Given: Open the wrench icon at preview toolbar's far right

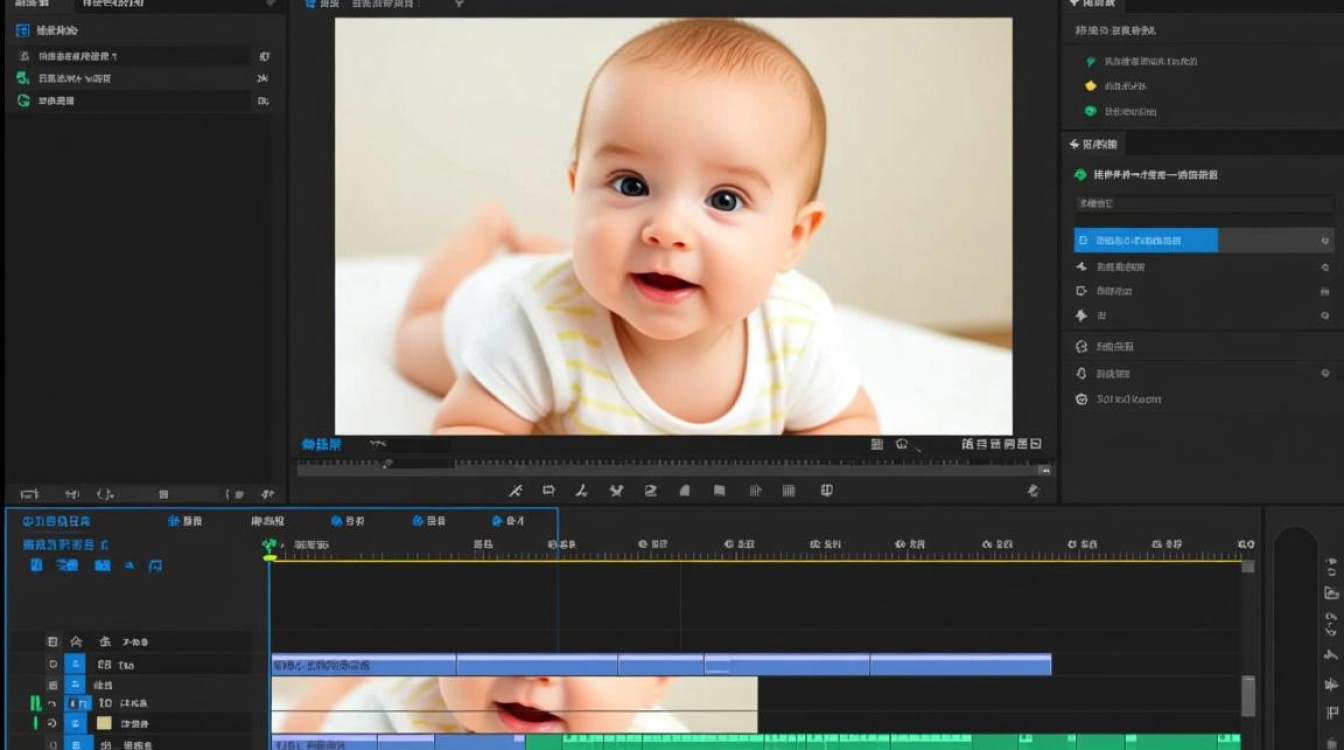Looking at the screenshot, I should (1033, 491).
